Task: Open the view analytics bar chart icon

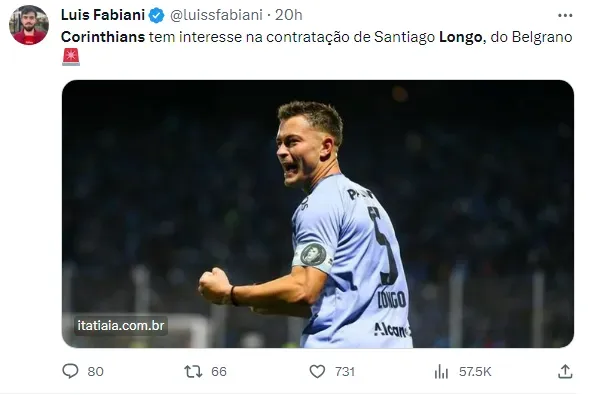Action: pyautogui.click(x=441, y=371)
